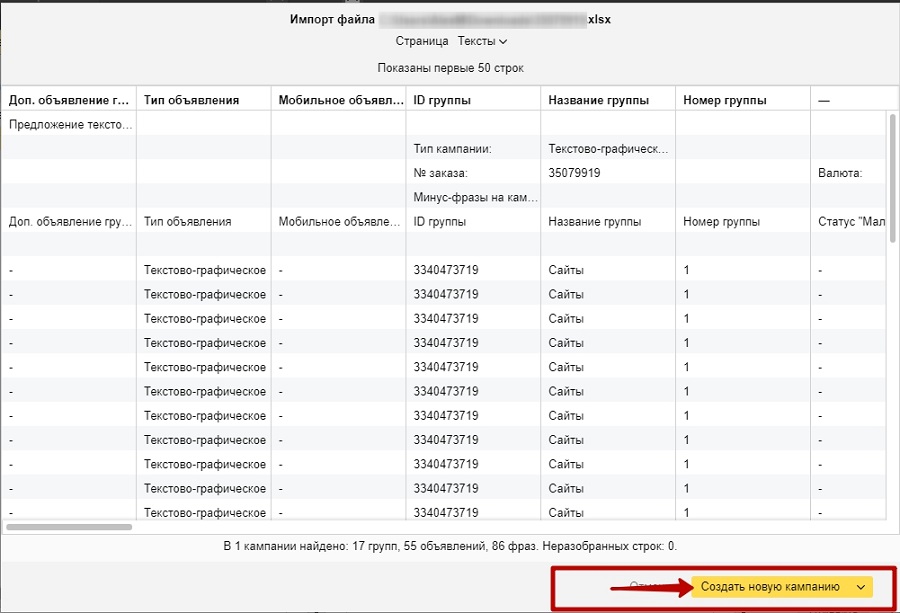900x613 pixels.
Task: Click the Статус "Мал… header cell in the table
Action: (848, 222)
